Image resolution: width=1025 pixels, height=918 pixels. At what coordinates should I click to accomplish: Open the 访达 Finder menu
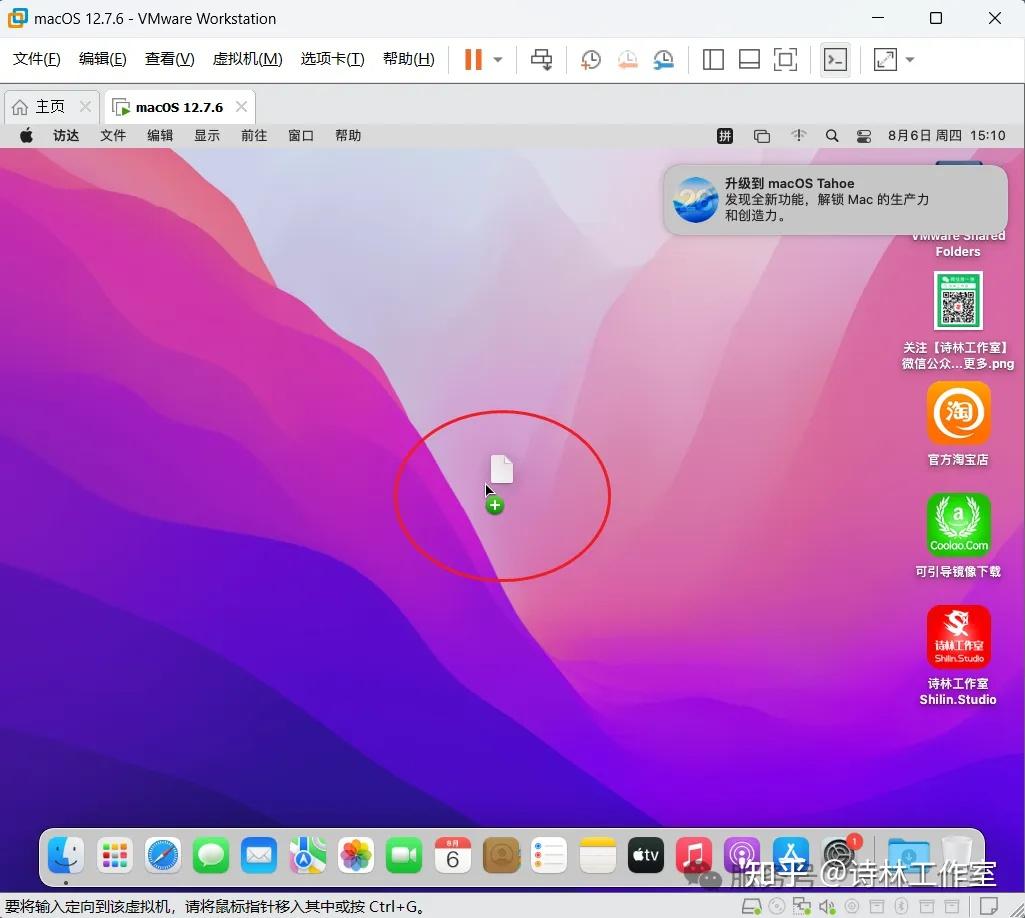pyautogui.click(x=66, y=135)
